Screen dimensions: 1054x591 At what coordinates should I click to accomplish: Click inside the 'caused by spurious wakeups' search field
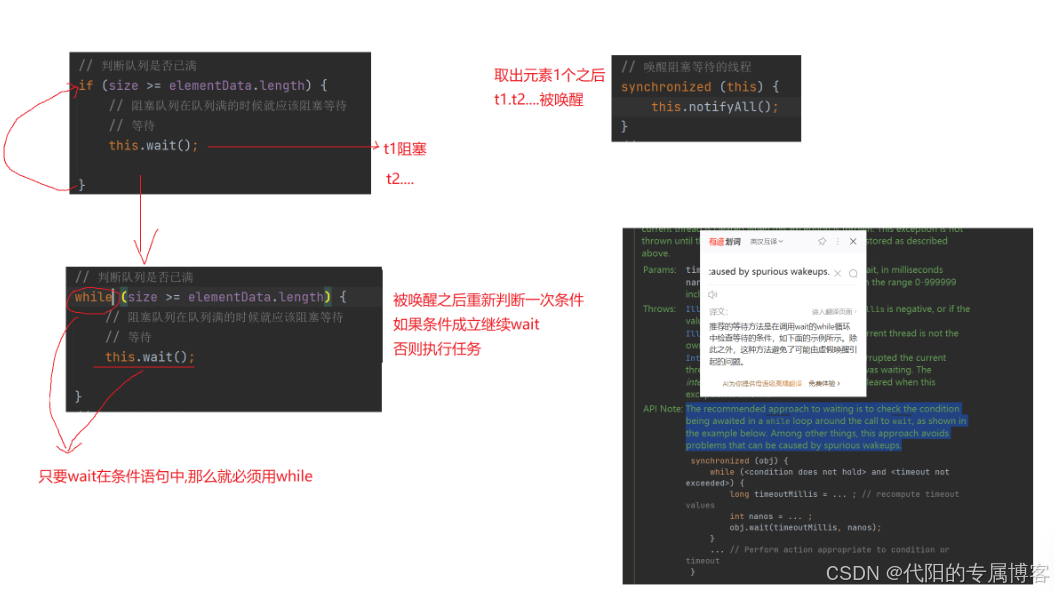coord(768,272)
